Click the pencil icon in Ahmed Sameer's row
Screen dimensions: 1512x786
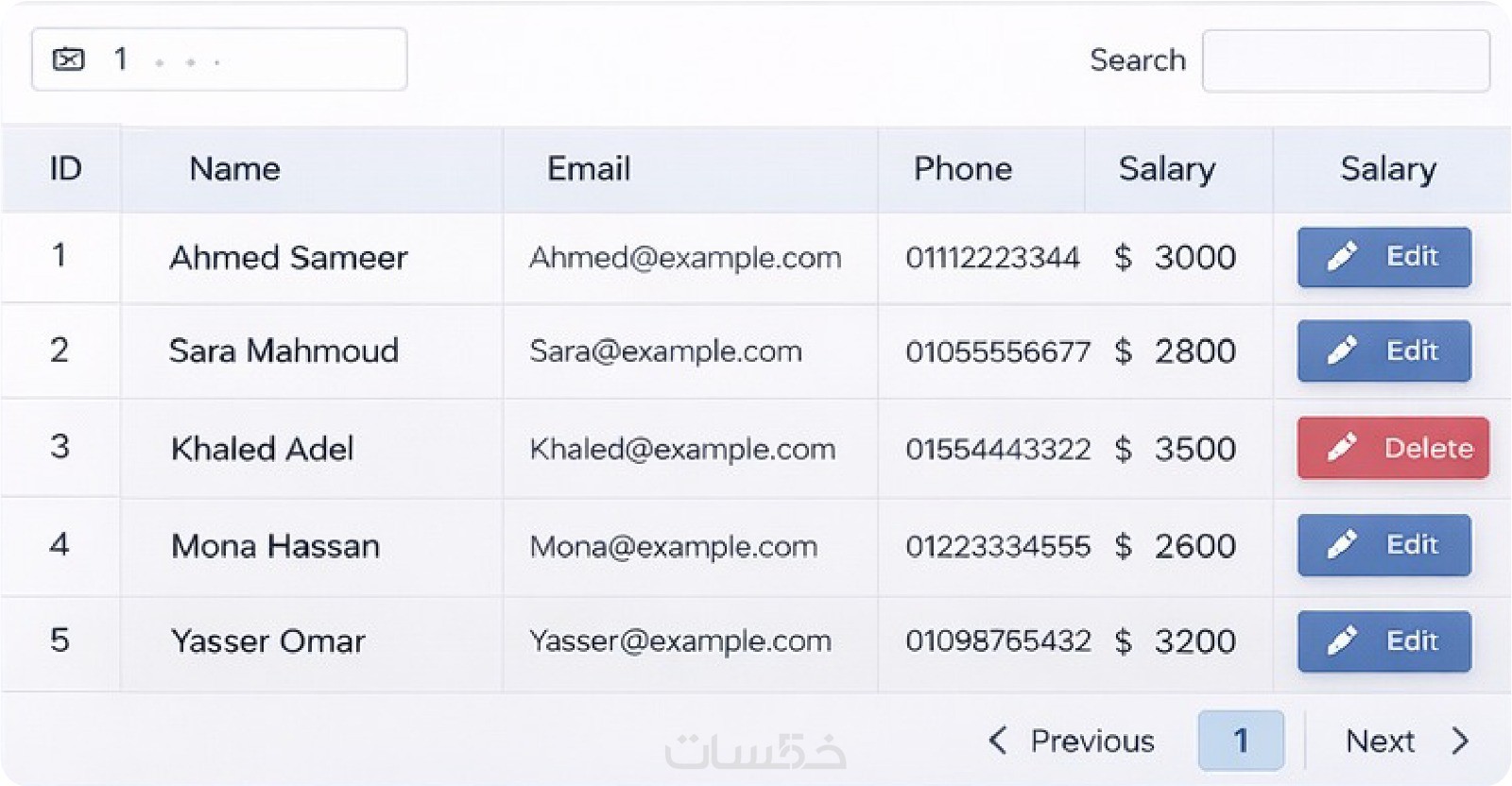[x=1342, y=257]
